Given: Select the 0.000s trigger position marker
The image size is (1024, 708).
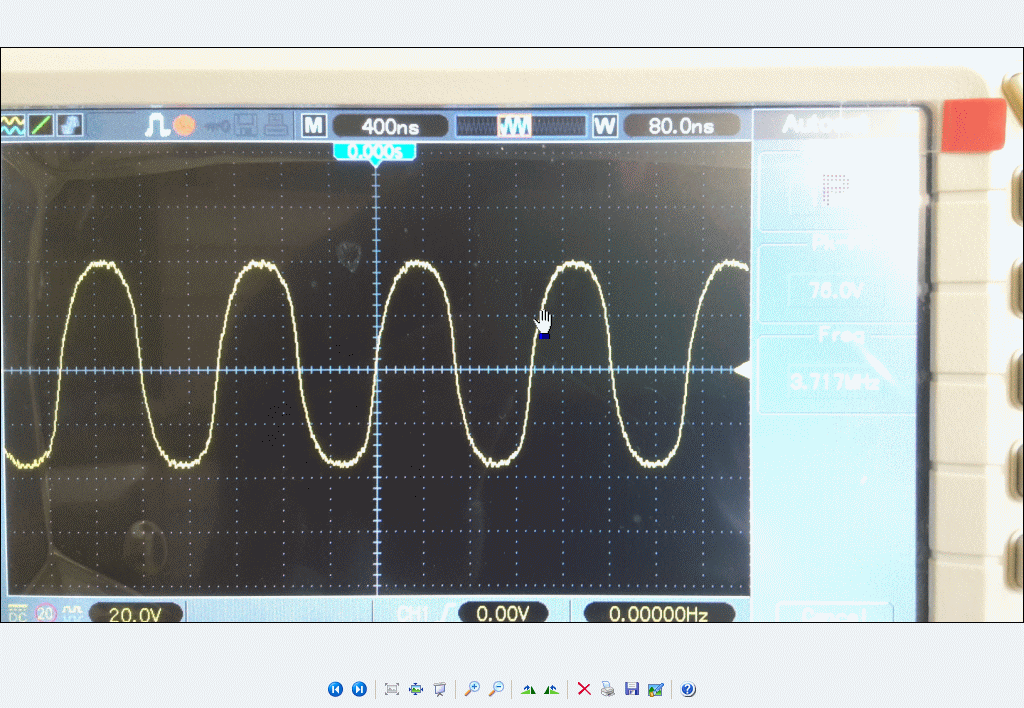Looking at the screenshot, I should tap(374, 152).
